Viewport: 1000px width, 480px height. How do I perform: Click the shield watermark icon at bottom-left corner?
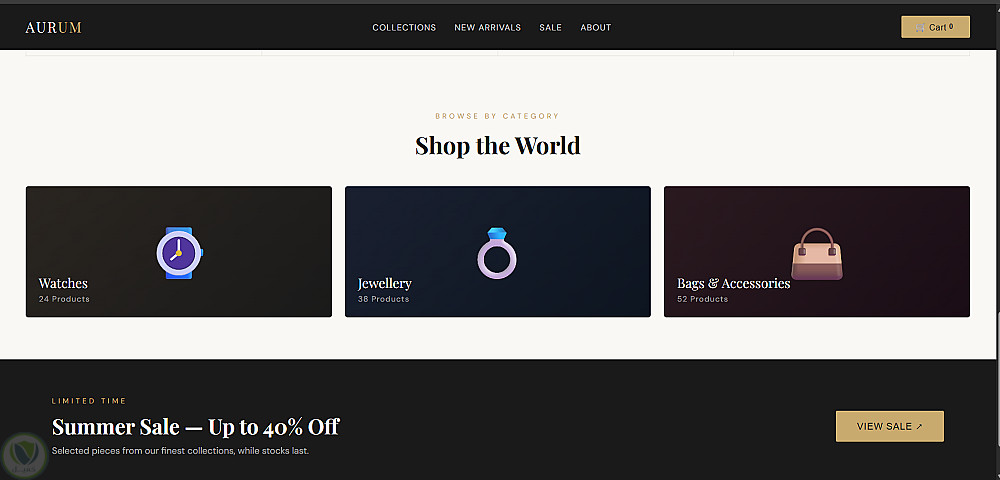[24, 456]
